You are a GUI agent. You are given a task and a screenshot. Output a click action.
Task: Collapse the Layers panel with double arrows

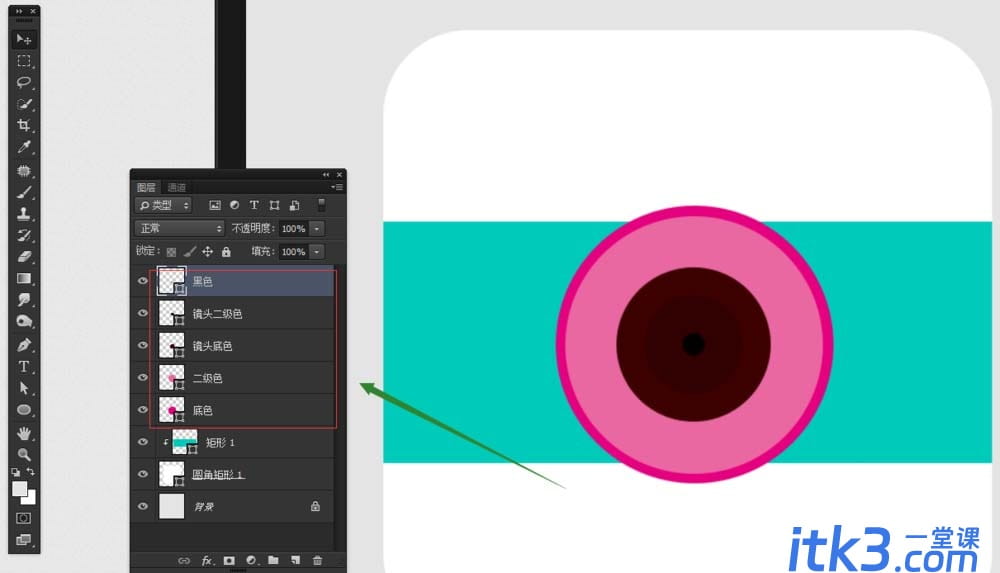326,174
